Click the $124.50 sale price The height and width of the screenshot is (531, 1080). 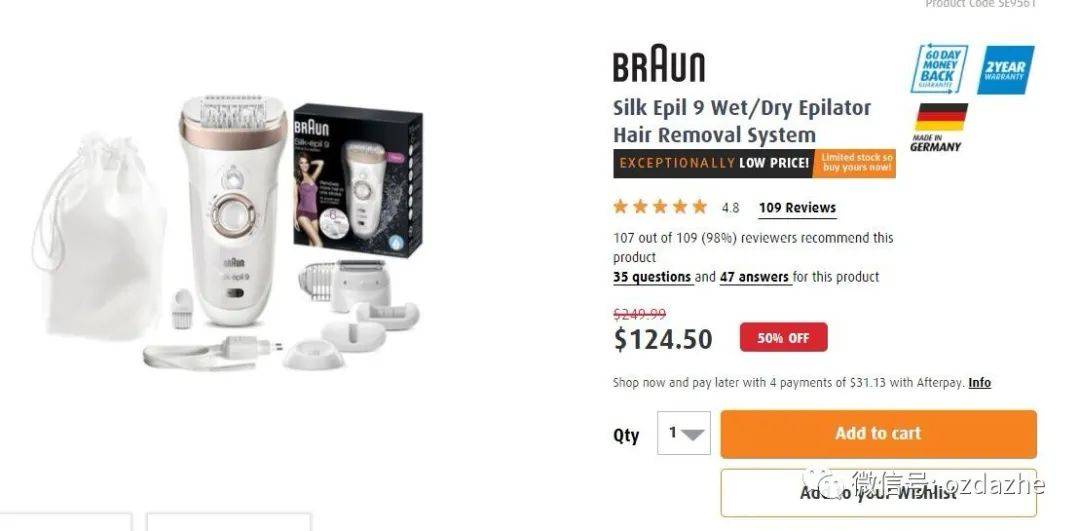(x=663, y=340)
